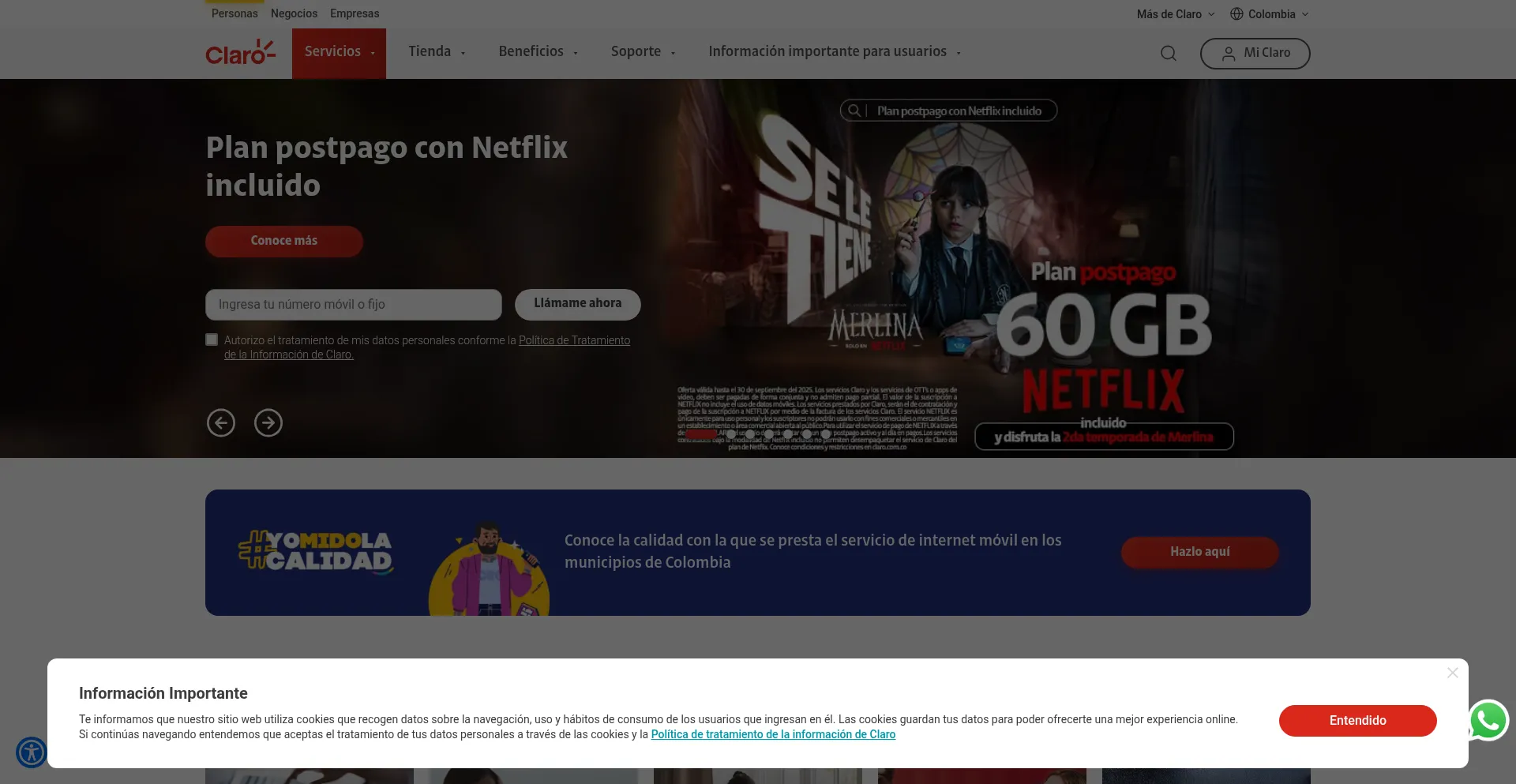The width and height of the screenshot is (1516, 784).
Task: Open the search magnifier icon in header
Action: [x=1168, y=54]
